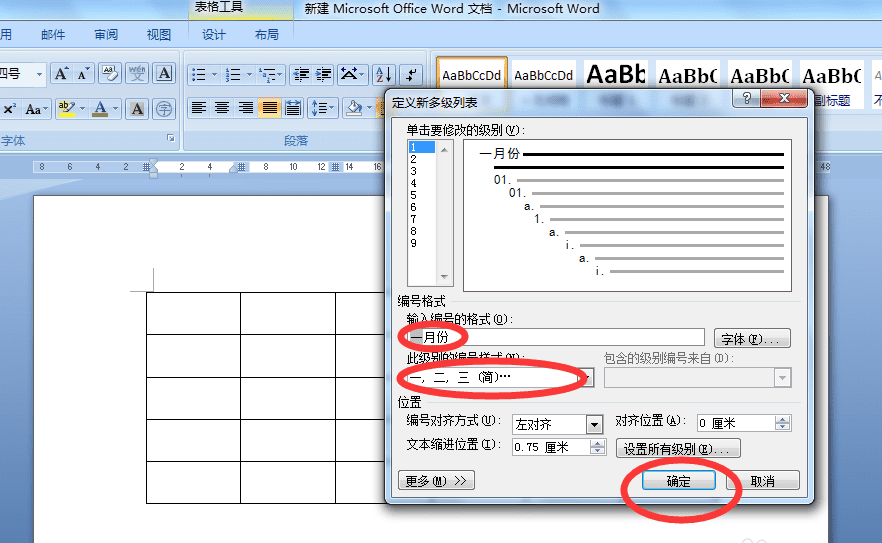882x543 pixels.
Task: Expand options with 更多(M) >> button
Action: (x=436, y=481)
